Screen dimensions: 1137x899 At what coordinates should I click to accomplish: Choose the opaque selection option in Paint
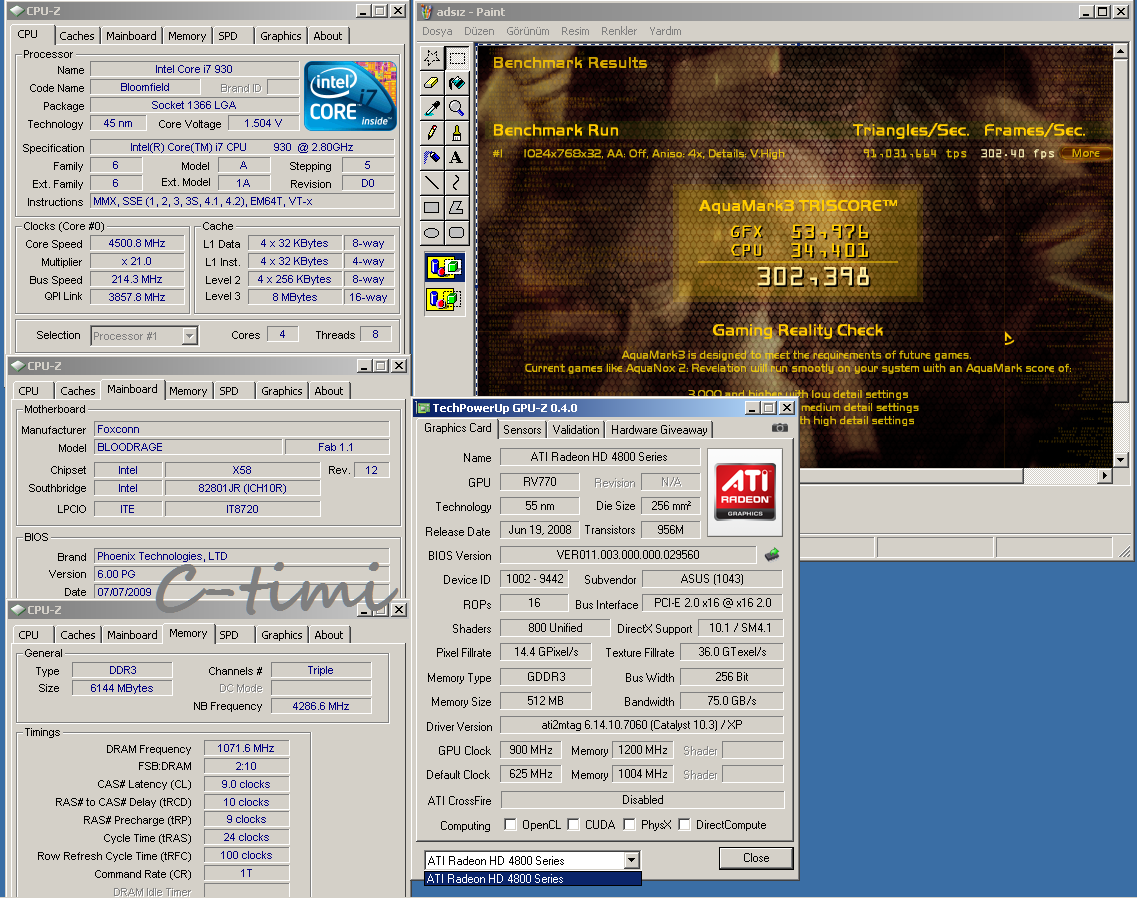point(445,267)
